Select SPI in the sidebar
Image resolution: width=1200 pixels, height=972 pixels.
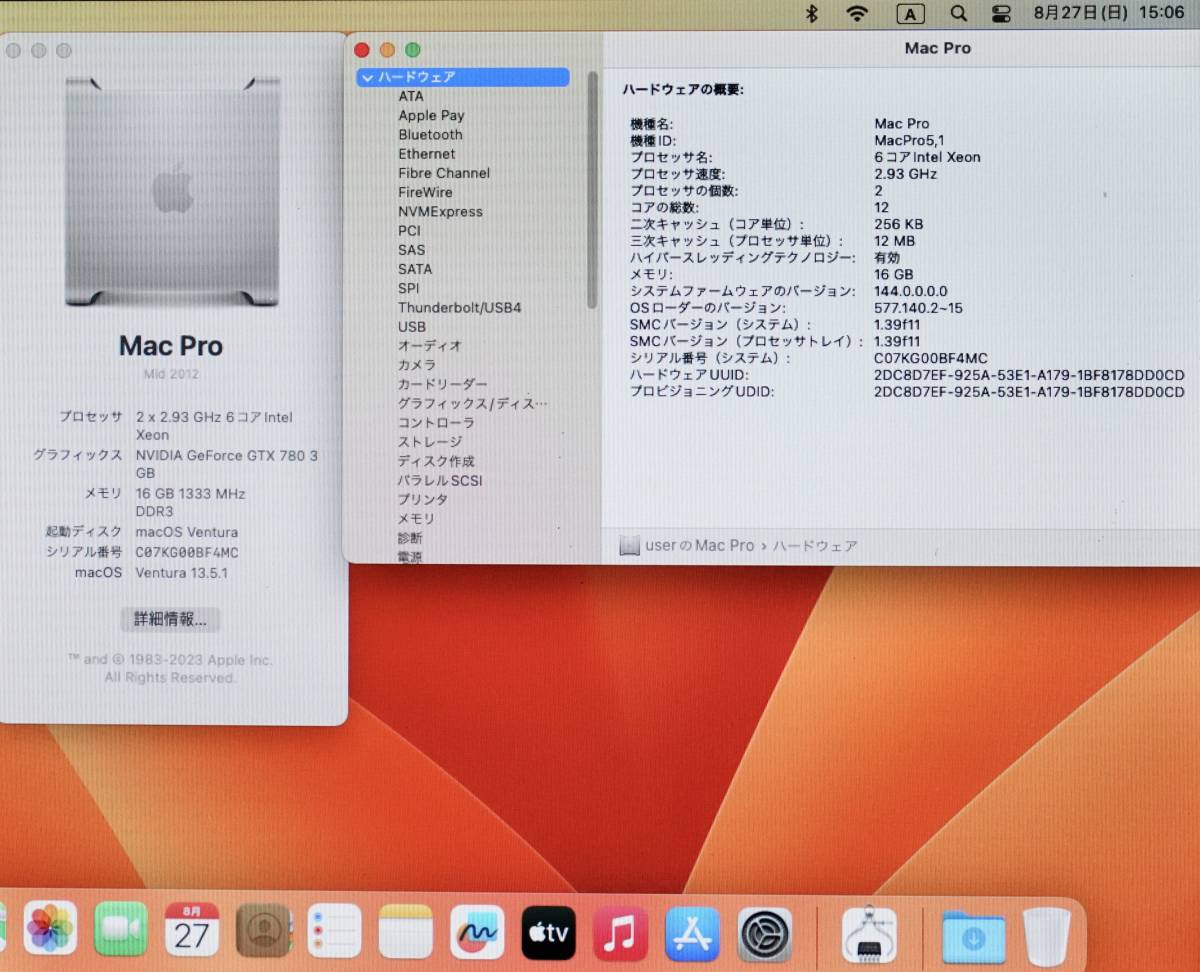coord(408,288)
